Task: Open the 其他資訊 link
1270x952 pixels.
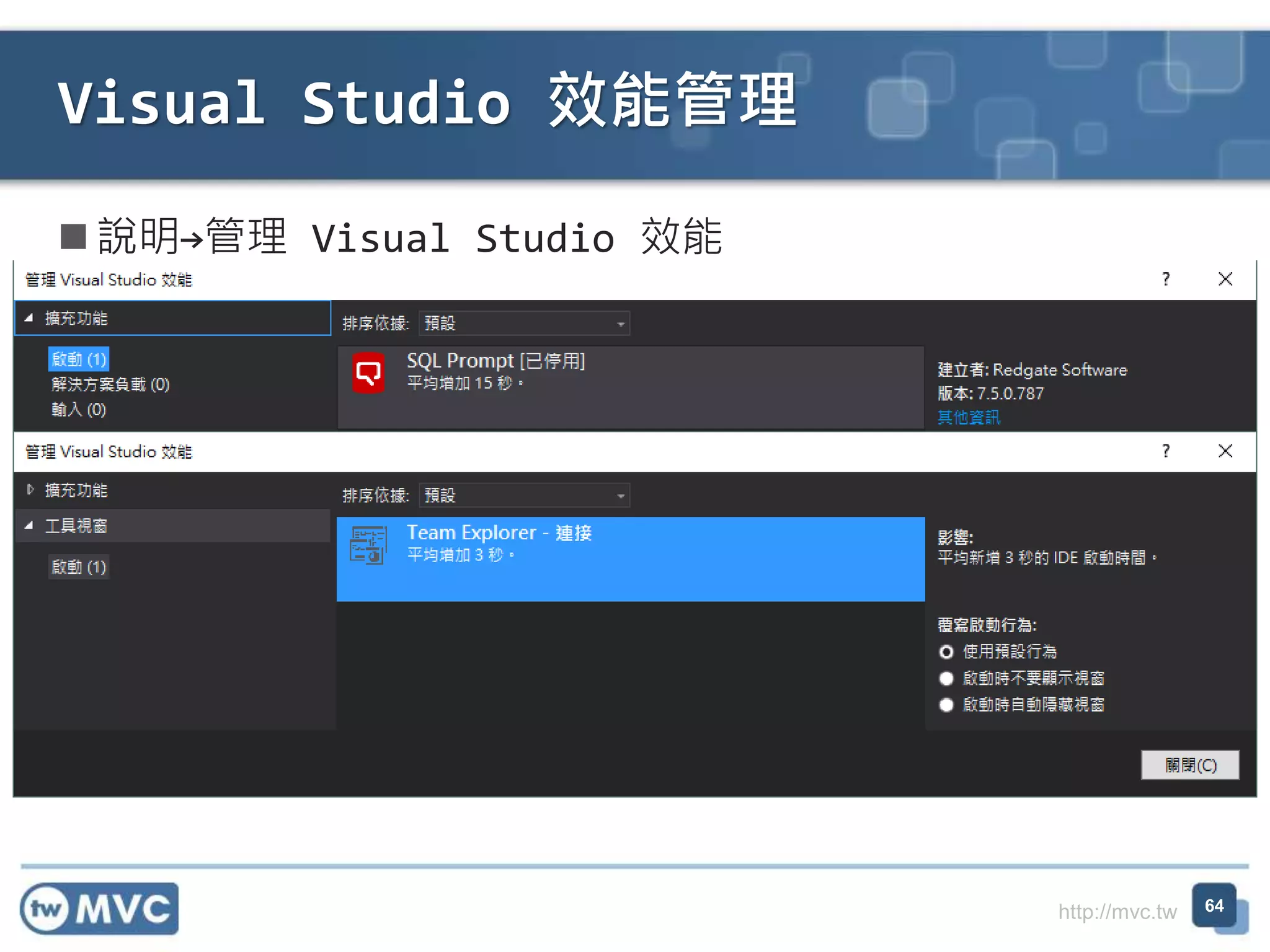Action: click(x=969, y=417)
